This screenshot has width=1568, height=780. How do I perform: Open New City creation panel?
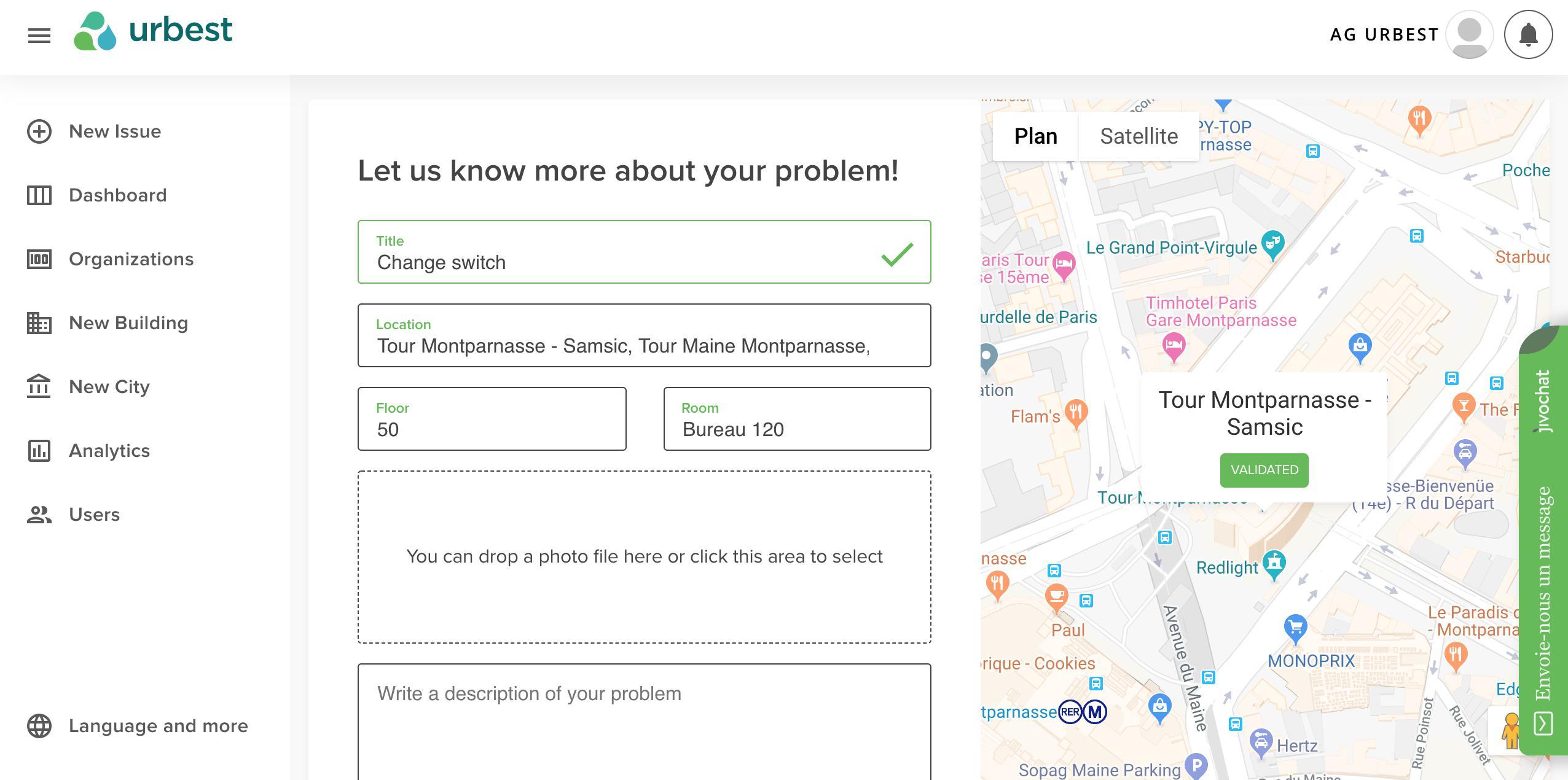click(109, 387)
